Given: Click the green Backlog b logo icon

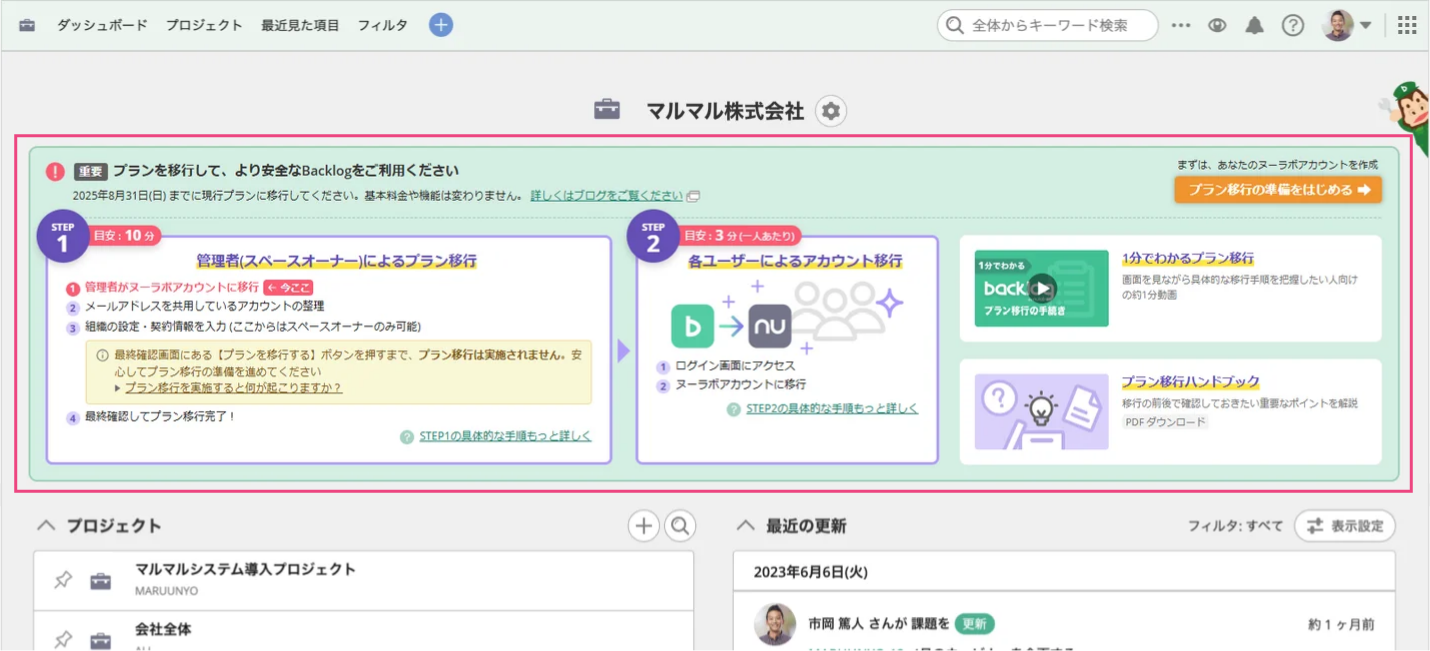Looking at the screenshot, I should 692,326.
